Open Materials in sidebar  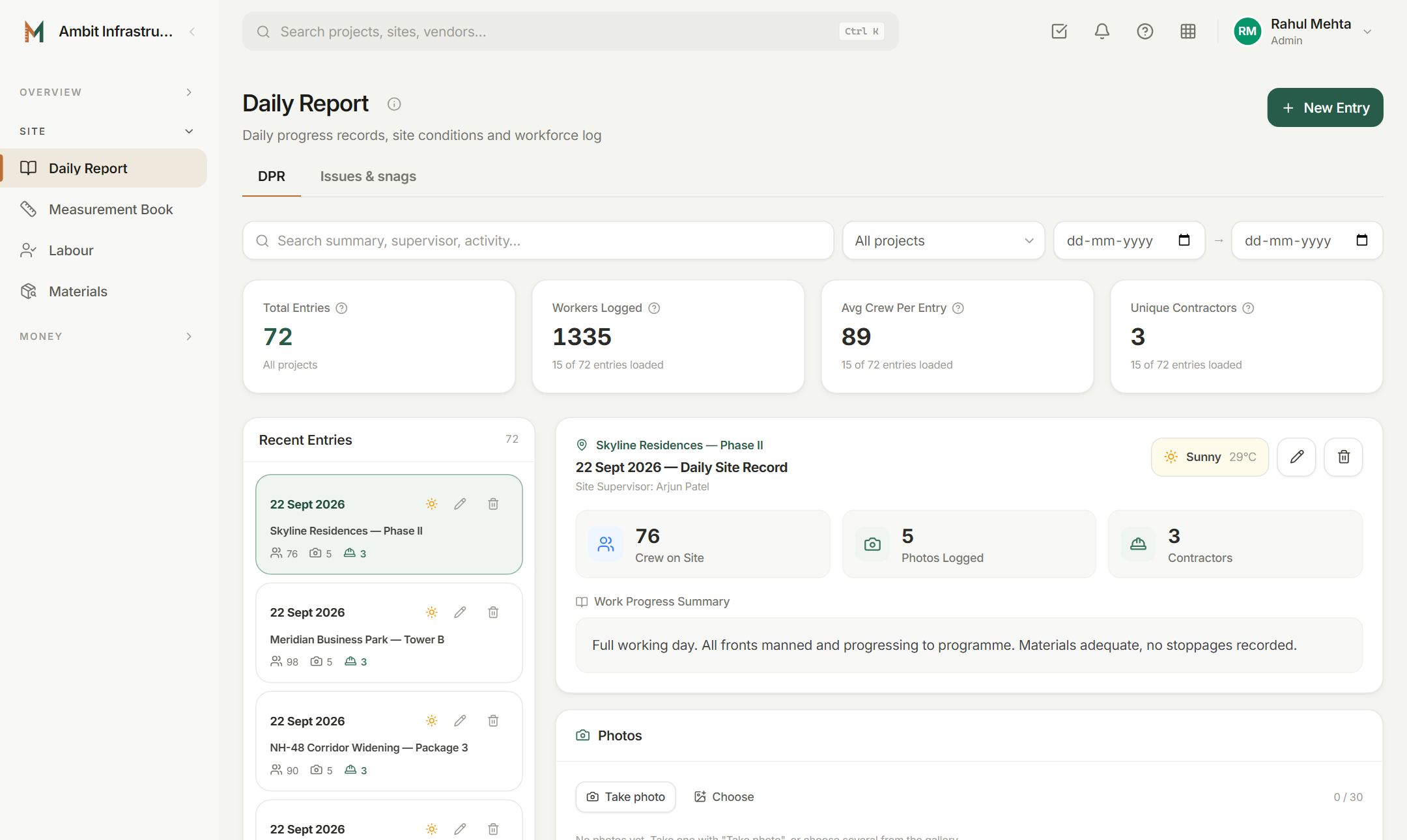(x=104, y=291)
